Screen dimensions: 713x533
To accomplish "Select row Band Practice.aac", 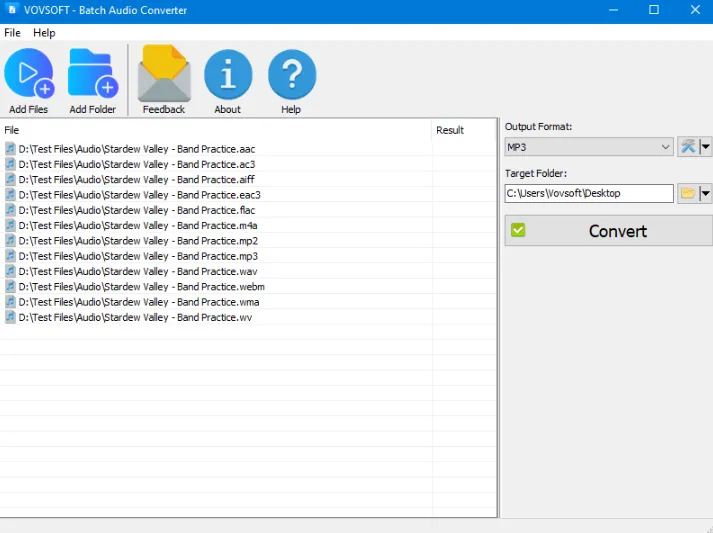I will pos(248,149).
